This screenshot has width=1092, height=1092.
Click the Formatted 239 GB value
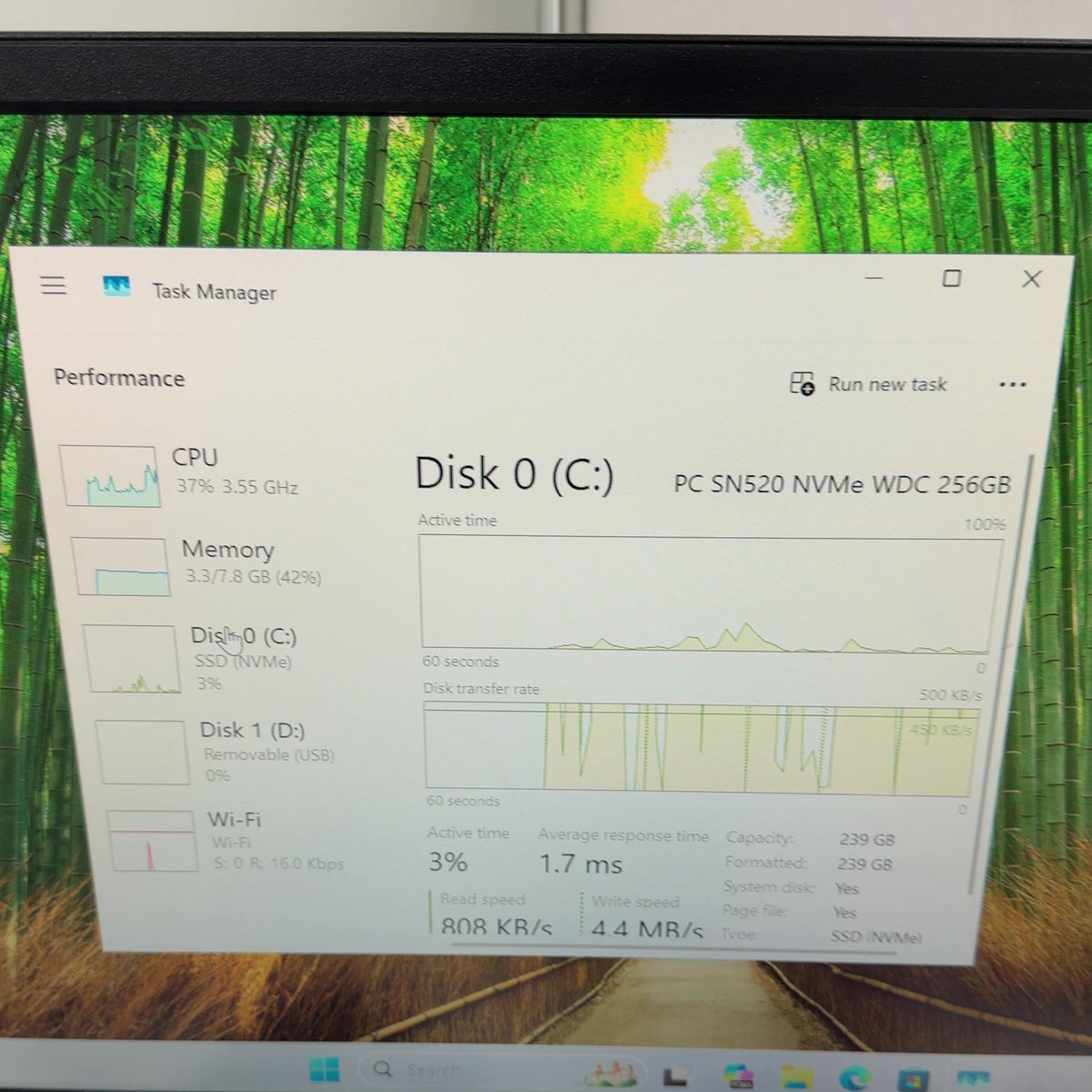pos(864,864)
